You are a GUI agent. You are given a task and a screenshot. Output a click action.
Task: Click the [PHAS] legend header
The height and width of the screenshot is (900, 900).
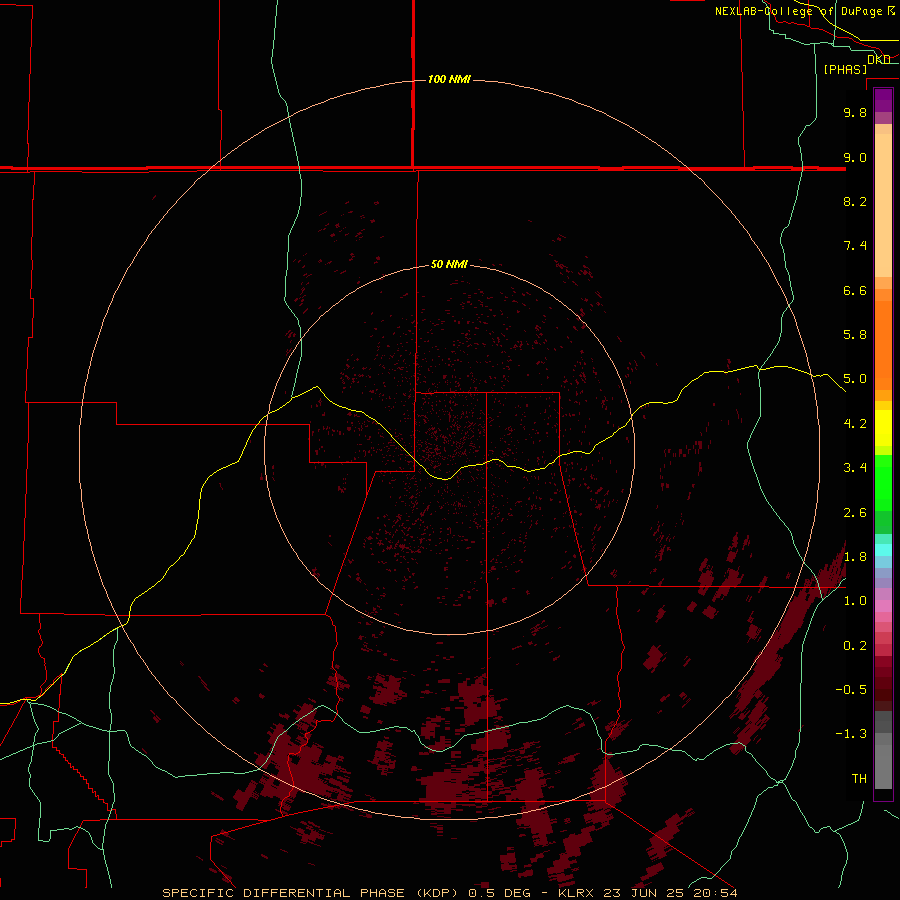point(845,69)
